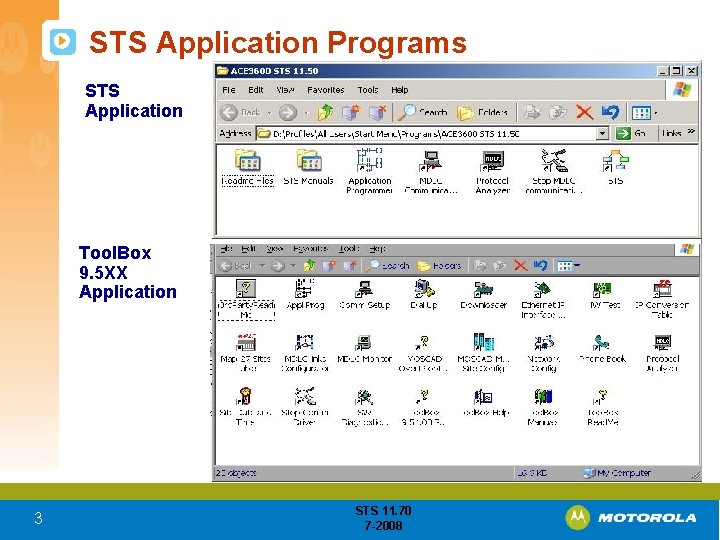Click Undo arrow in STS window toolbar
Image resolution: width=720 pixels, height=540 pixels.
[x=610, y=112]
